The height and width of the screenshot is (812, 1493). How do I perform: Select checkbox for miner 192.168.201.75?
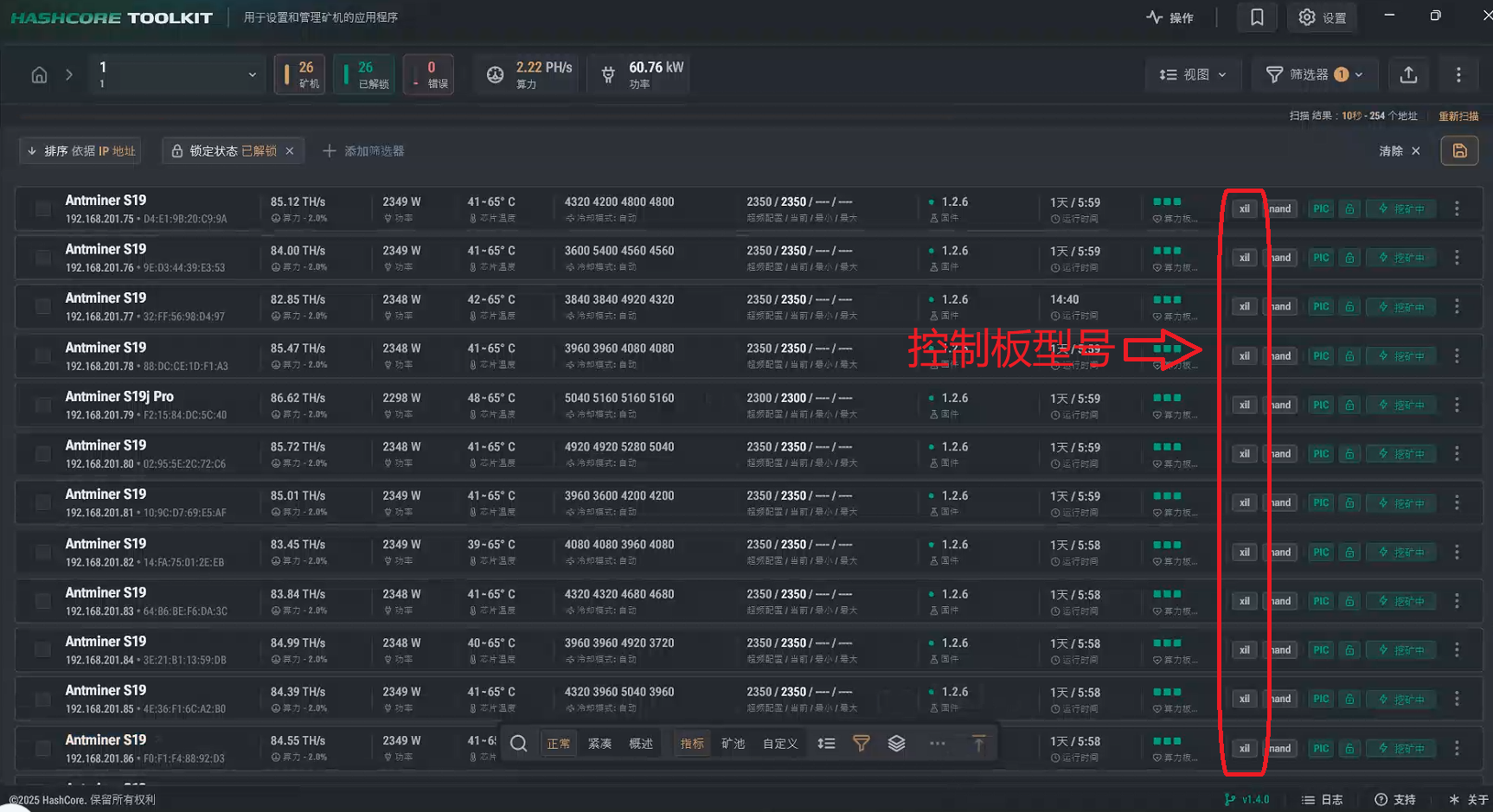tap(42, 208)
